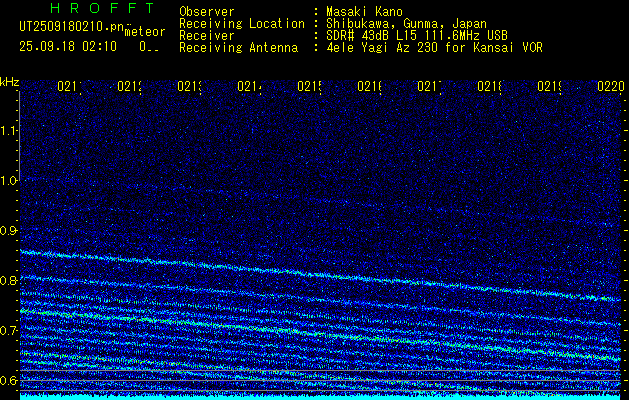This screenshot has width=629, height=400.
Task: Select the location 'Shibukawa, Gunma, Japan'
Action: [406, 24]
